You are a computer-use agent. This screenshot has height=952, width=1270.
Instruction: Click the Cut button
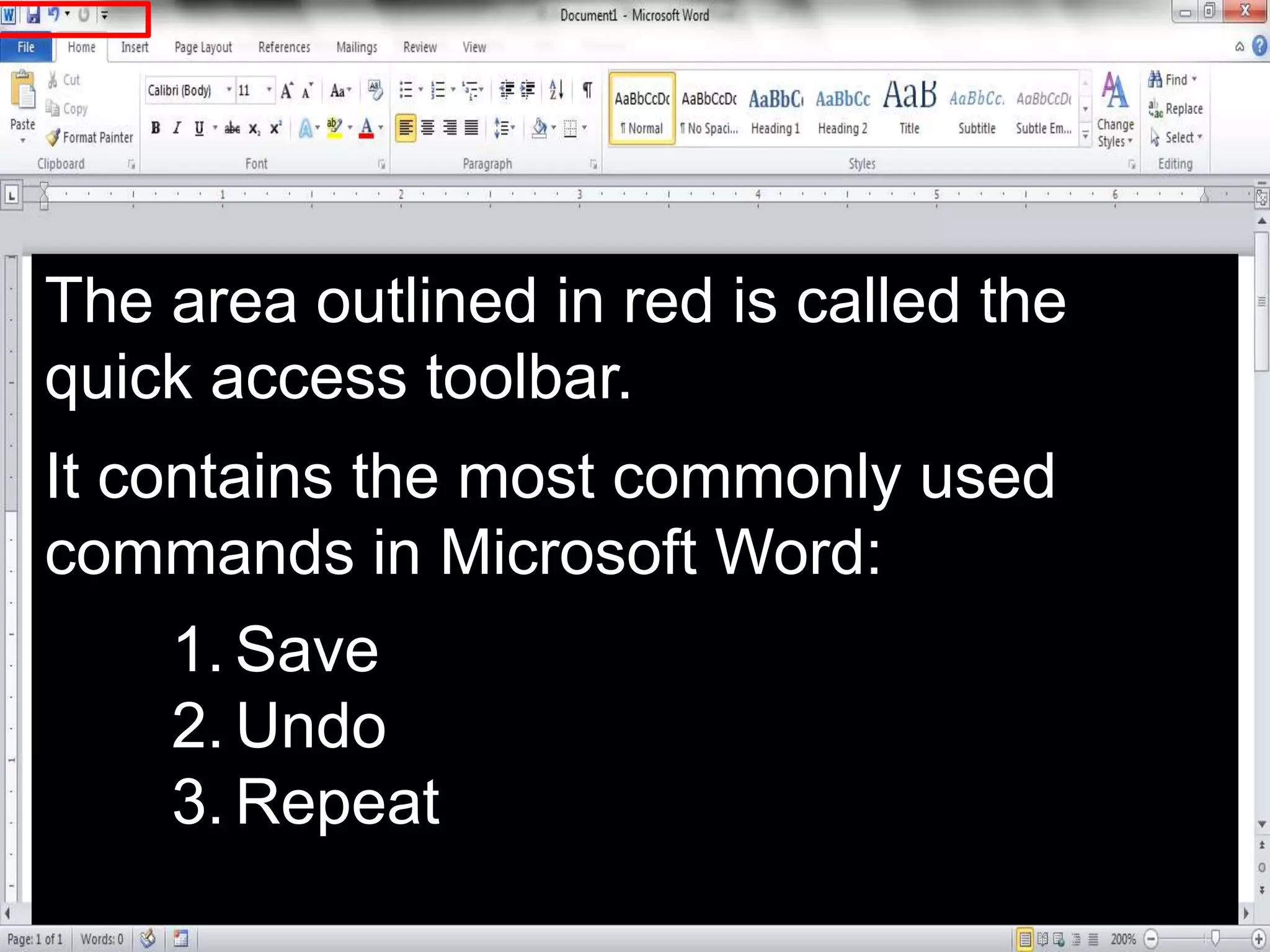pos(64,79)
